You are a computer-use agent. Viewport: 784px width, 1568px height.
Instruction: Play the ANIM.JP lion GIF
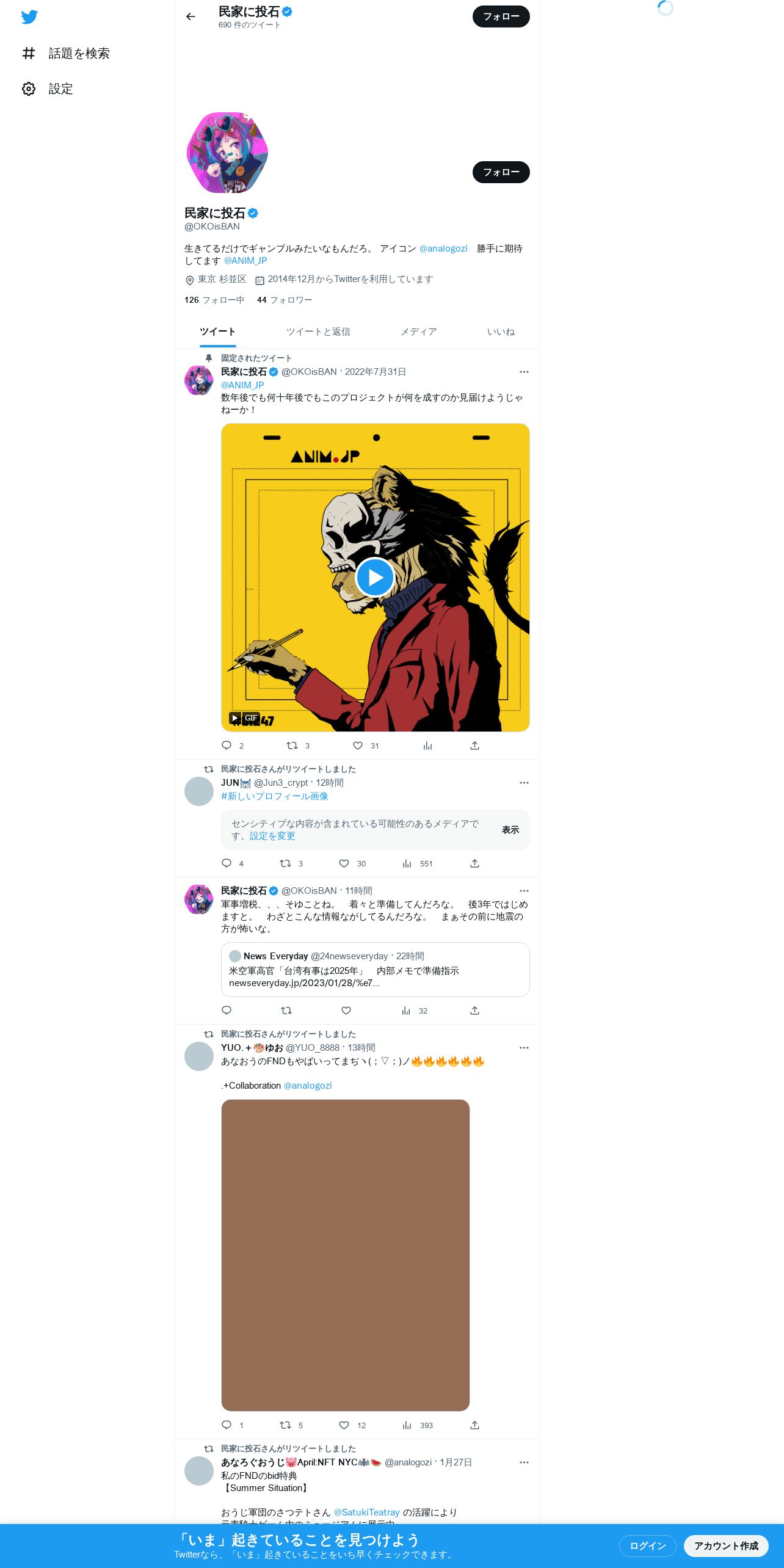pyautogui.click(x=375, y=577)
